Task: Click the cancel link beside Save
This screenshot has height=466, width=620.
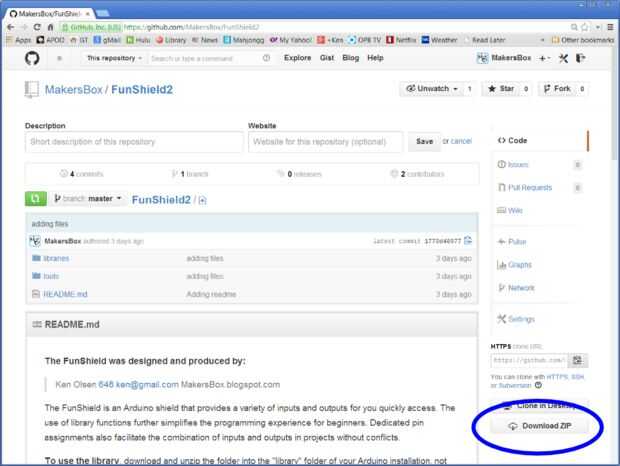Action: tap(461, 141)
